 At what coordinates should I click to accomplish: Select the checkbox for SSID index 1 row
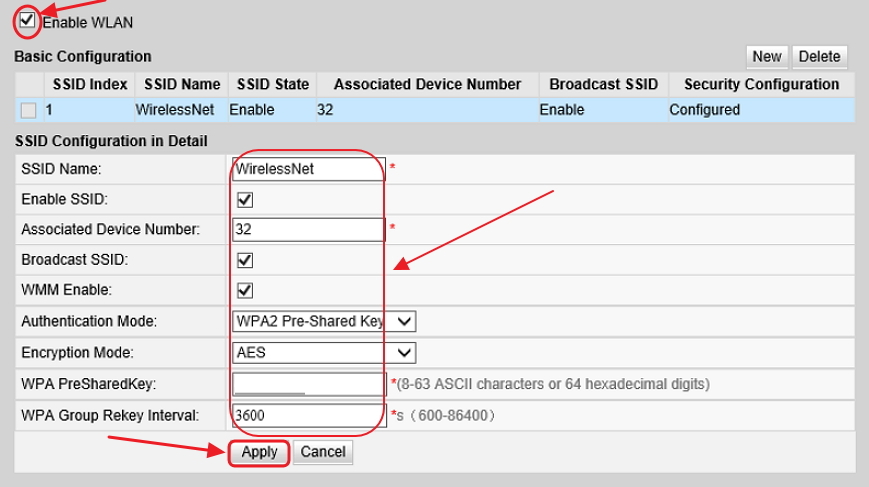click(x=28, y=110)
